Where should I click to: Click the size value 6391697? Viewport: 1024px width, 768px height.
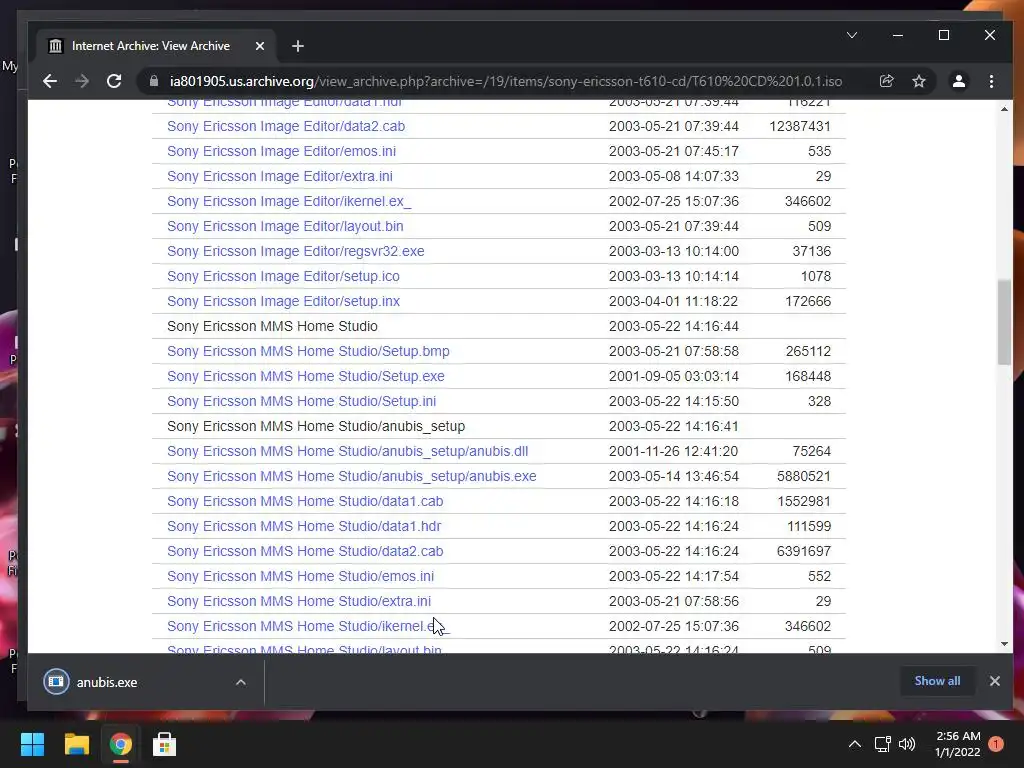[x=803, y=551]
